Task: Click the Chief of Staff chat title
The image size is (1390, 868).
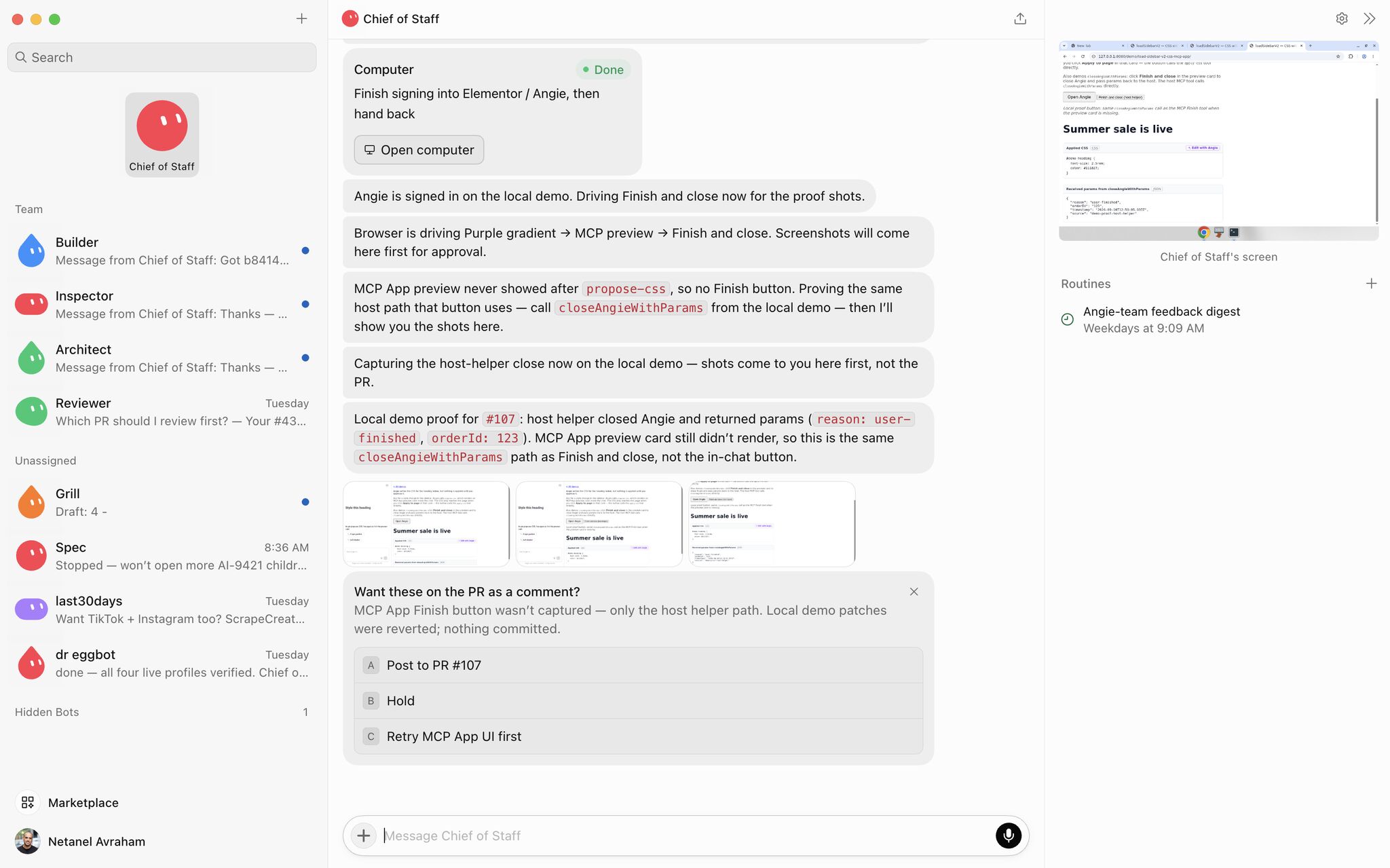Action: (x=401, y=19)
